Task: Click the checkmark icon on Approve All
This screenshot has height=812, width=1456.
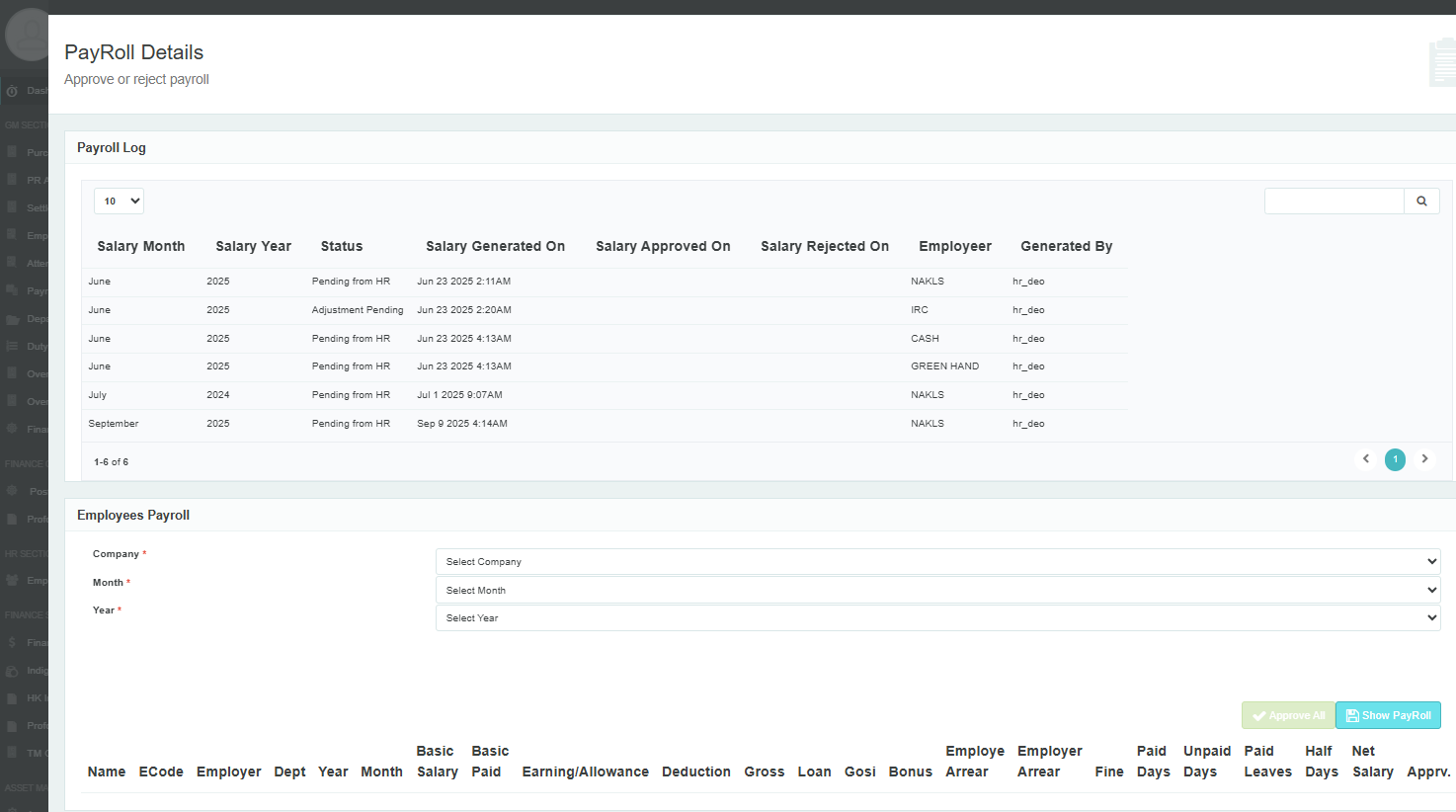Action: click(1258, 716)
